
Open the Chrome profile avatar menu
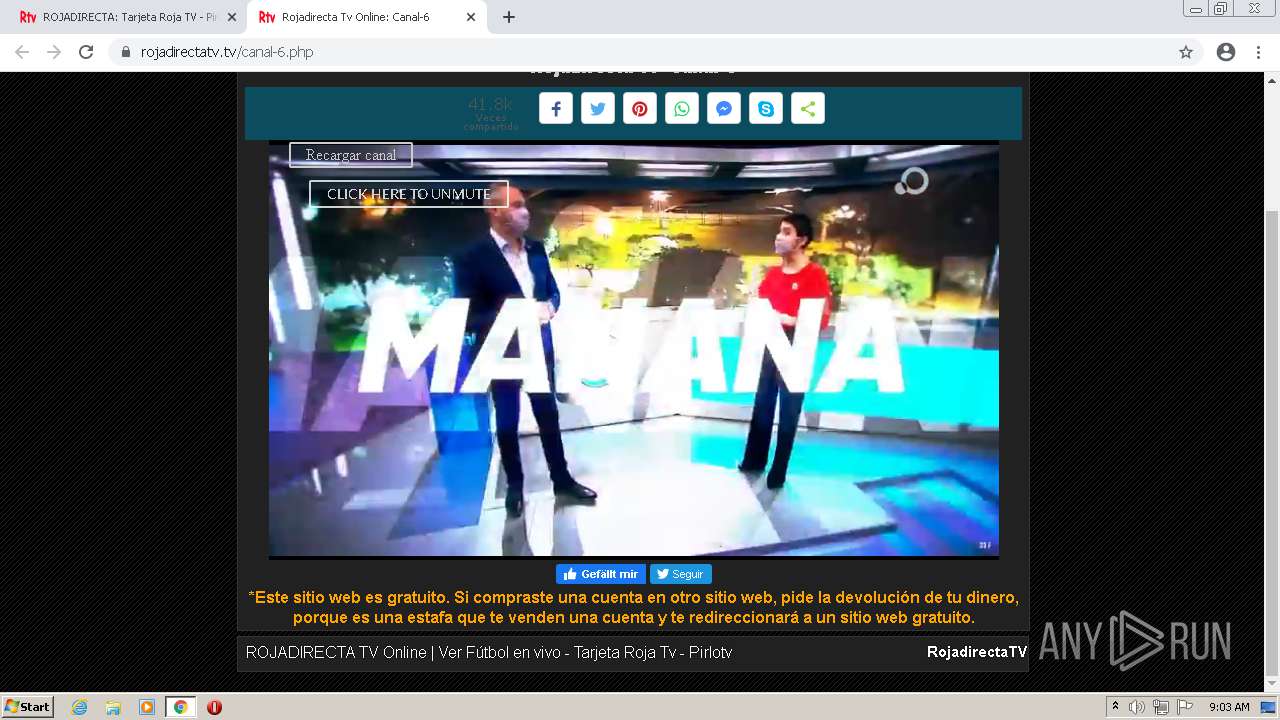click(1226, 52)
